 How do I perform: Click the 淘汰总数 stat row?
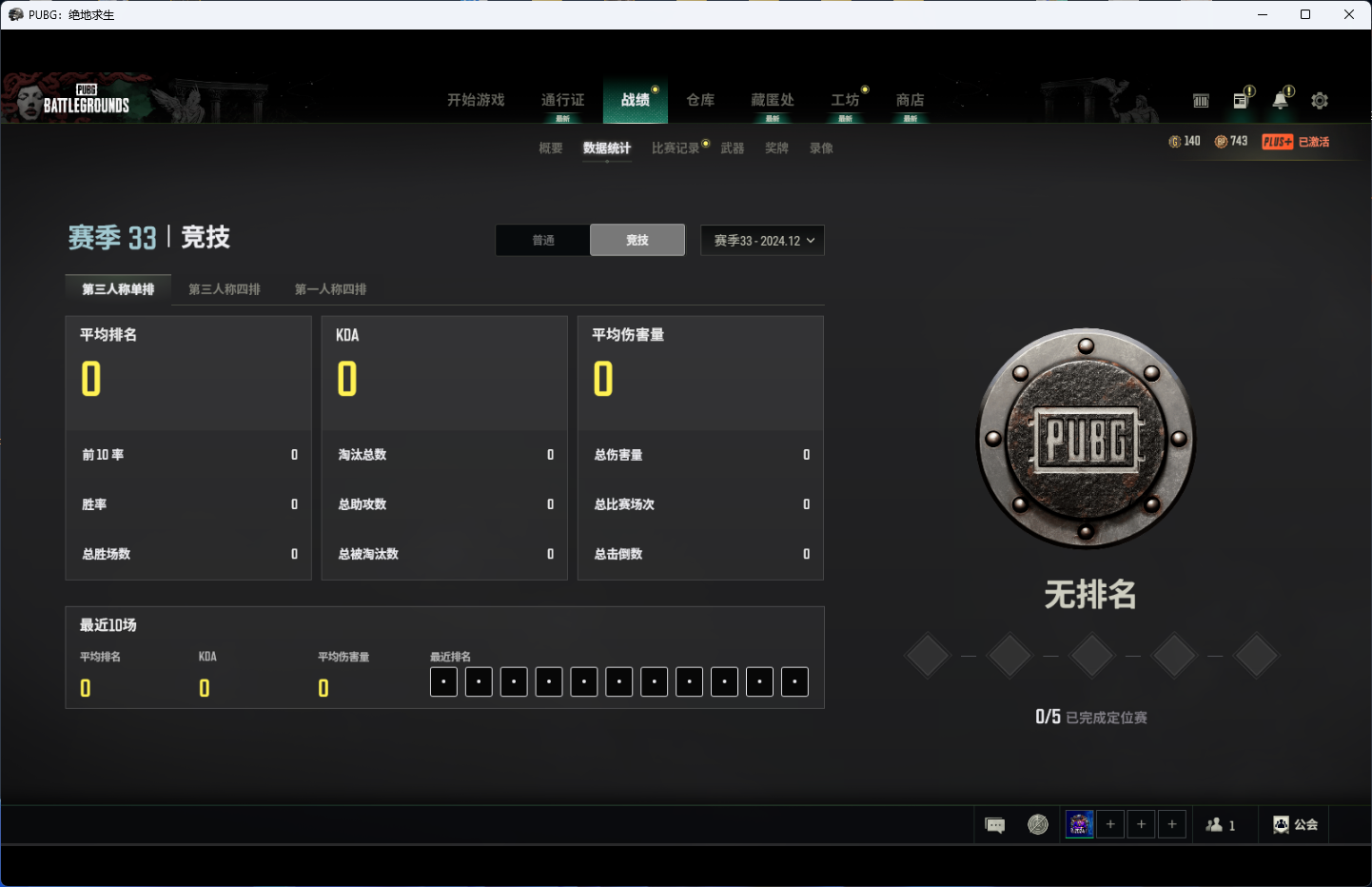(444, 455)
